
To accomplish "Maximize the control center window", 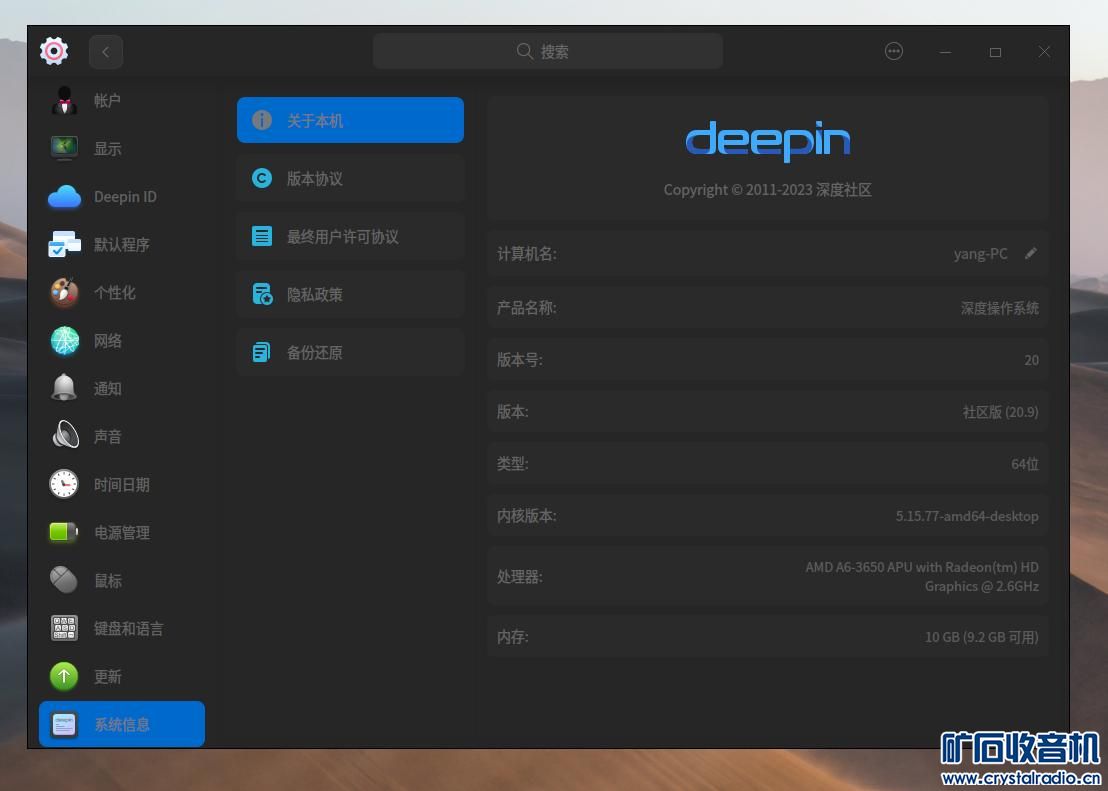I will (995, 52).
